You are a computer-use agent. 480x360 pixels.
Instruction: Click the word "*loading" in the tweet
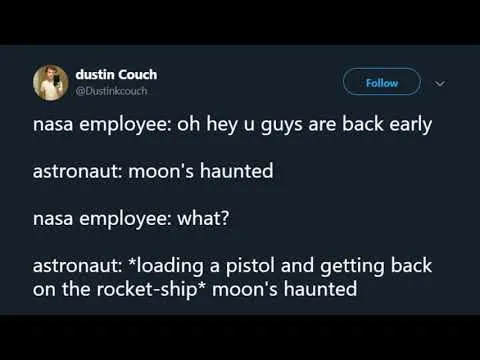pyautogui.click(x=165, y=266)
